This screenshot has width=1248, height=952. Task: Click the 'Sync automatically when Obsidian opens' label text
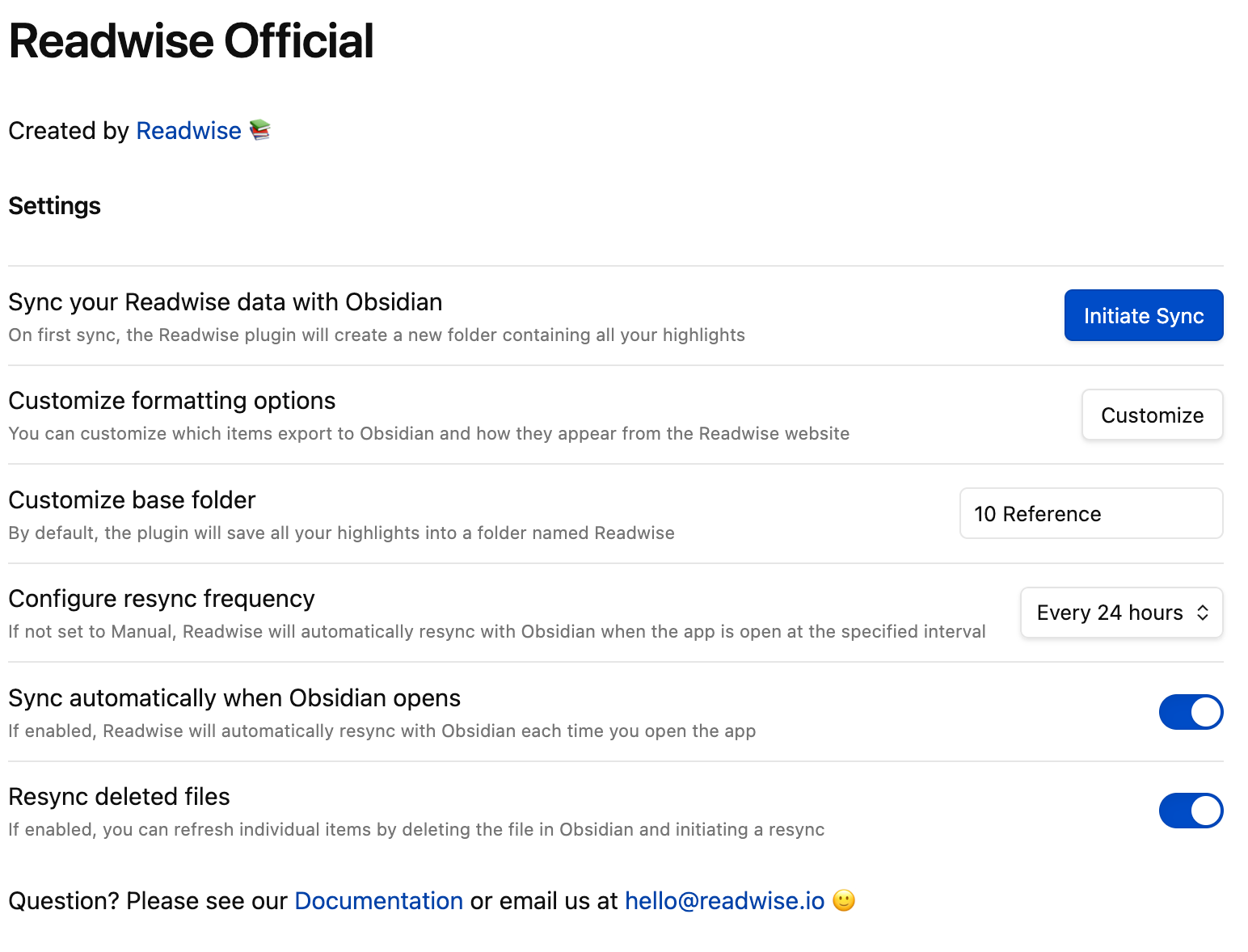[234, 698]
